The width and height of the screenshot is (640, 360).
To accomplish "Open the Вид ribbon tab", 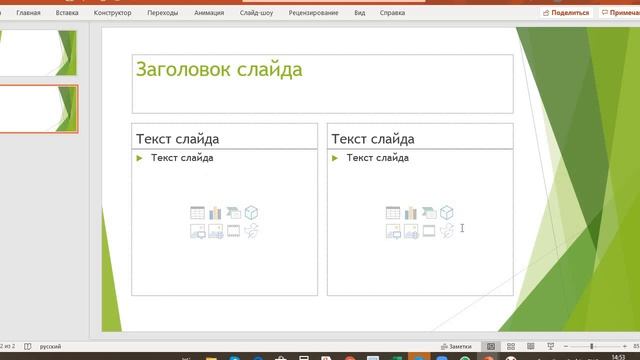I will click(360, 13).
